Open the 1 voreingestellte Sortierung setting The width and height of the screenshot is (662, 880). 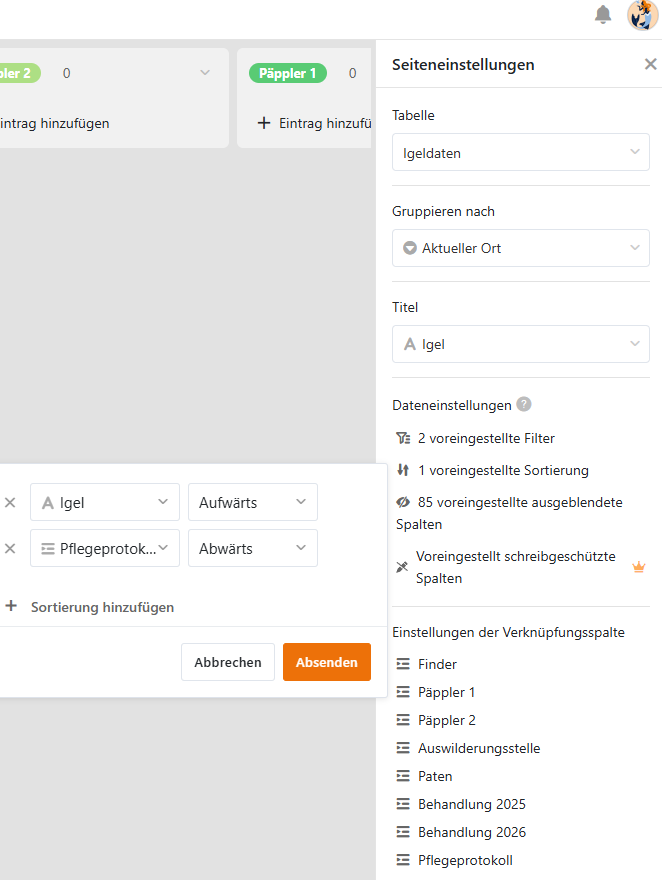(x=502, y=470)
